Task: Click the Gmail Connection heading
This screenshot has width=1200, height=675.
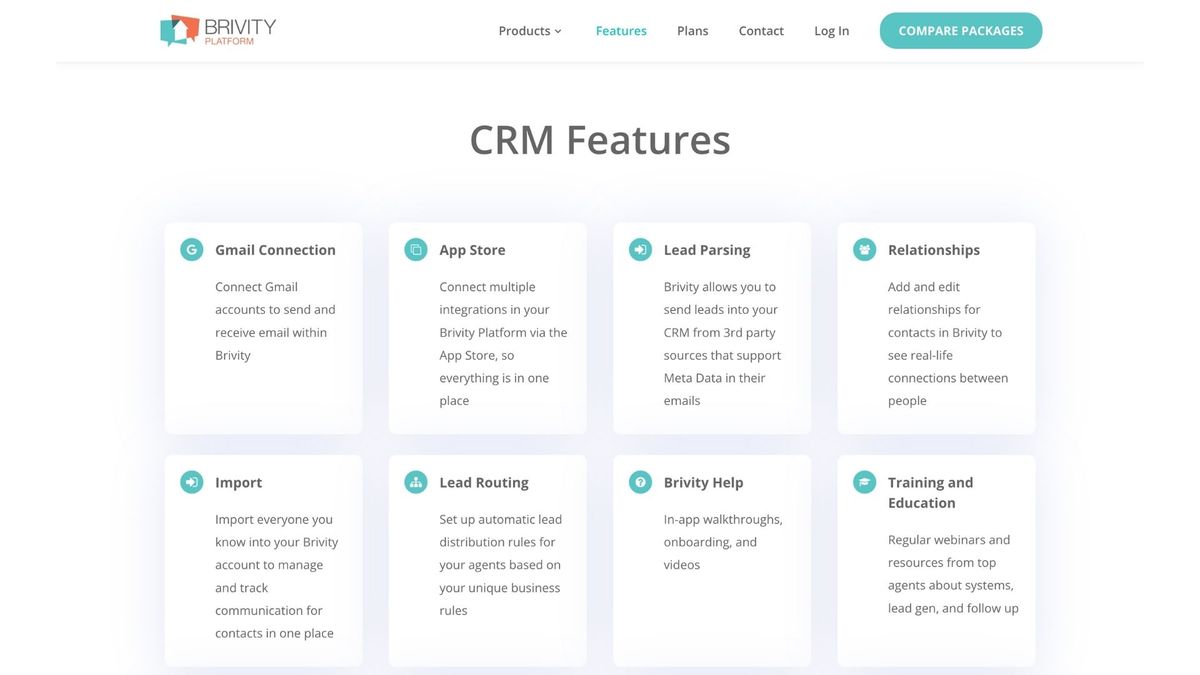Action: coord(275,249)
